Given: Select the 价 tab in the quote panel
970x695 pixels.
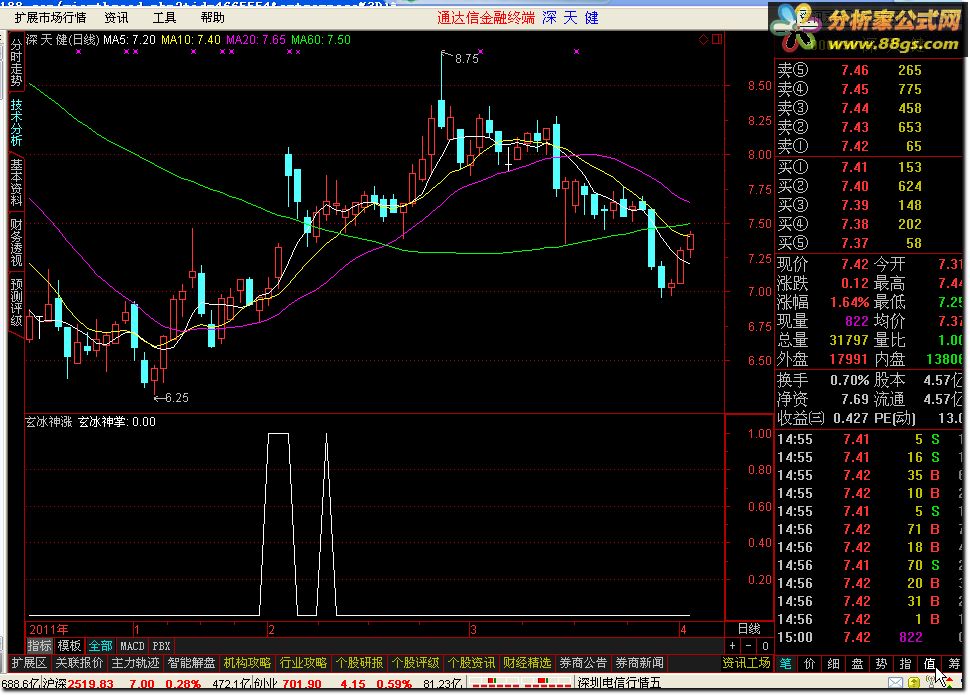Looking at the screenshot, I should [x=809, y=663].
